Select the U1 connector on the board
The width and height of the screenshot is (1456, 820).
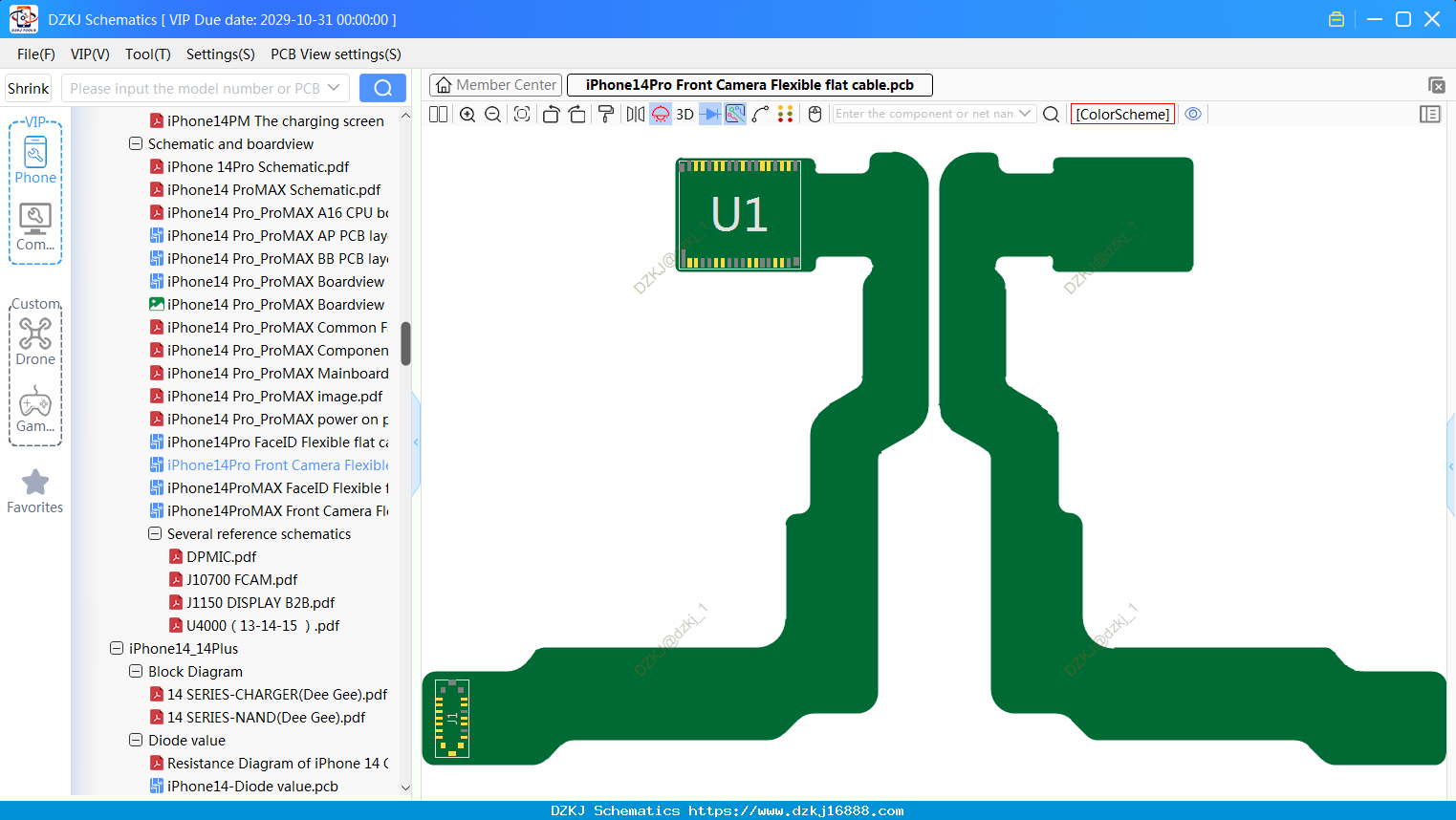[x=739, y=214]
